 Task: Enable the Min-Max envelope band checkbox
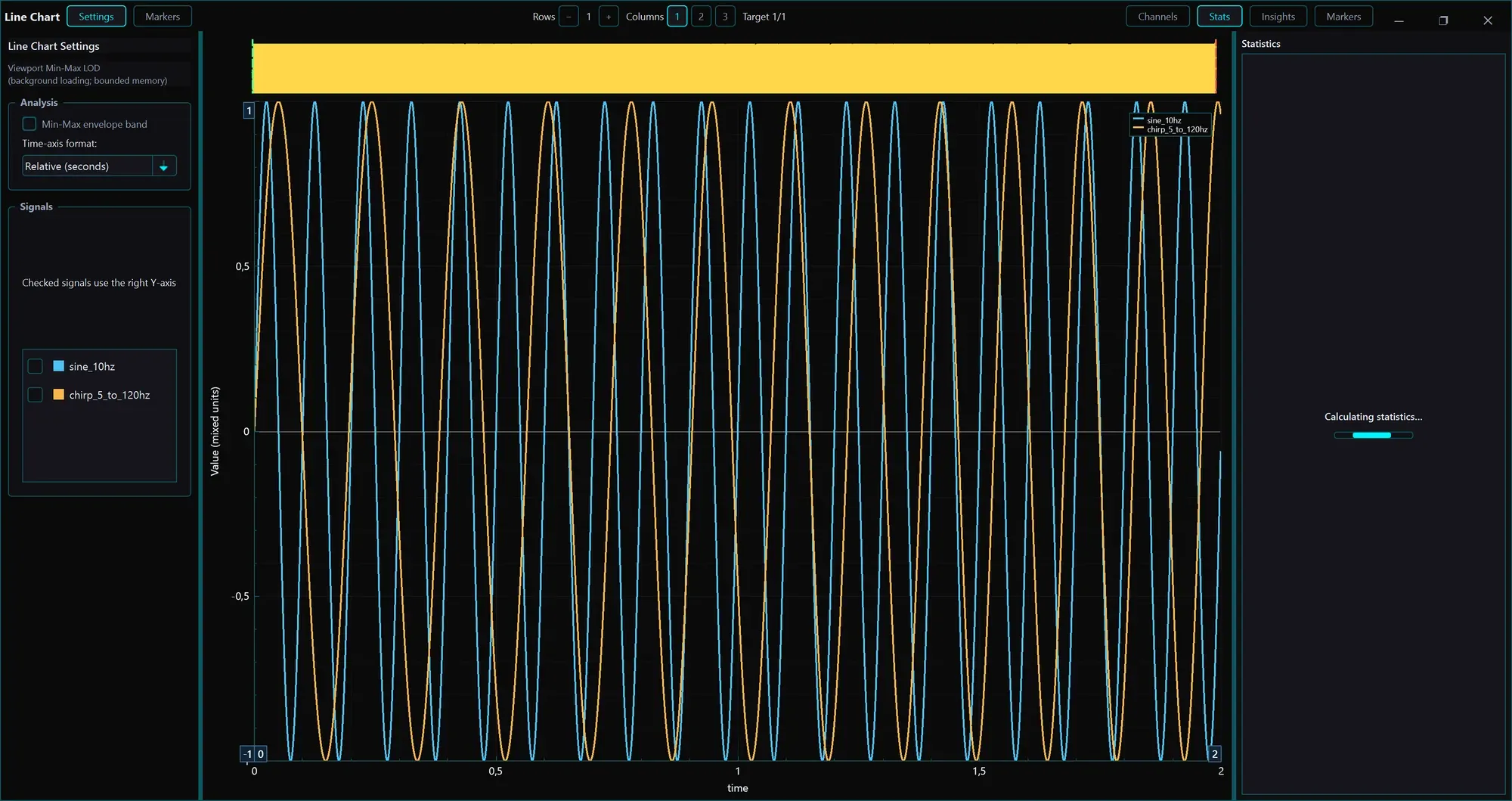click(x=29, y=124)
